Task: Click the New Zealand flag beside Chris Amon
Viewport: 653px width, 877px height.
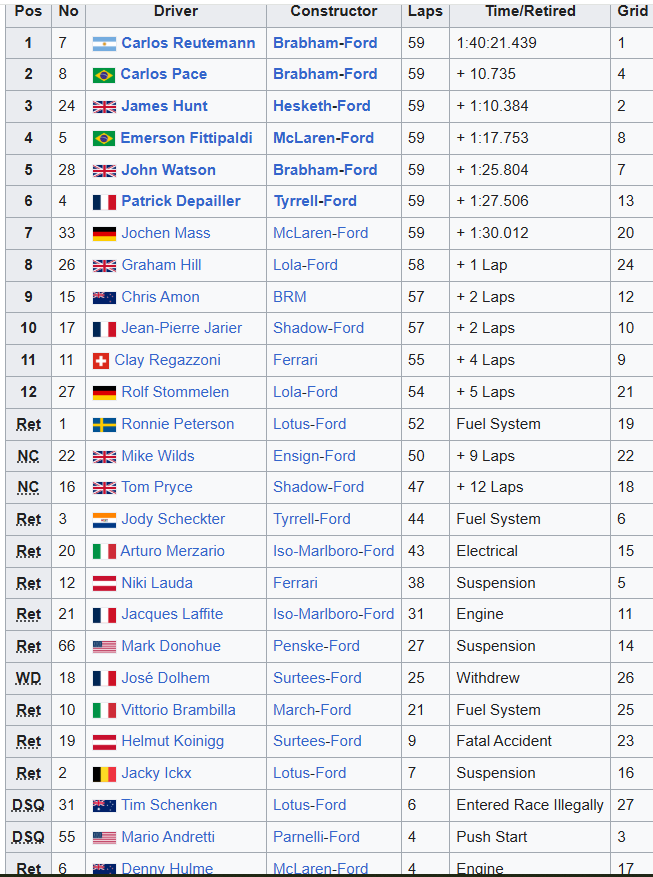Action: click(x=105, y=298)
